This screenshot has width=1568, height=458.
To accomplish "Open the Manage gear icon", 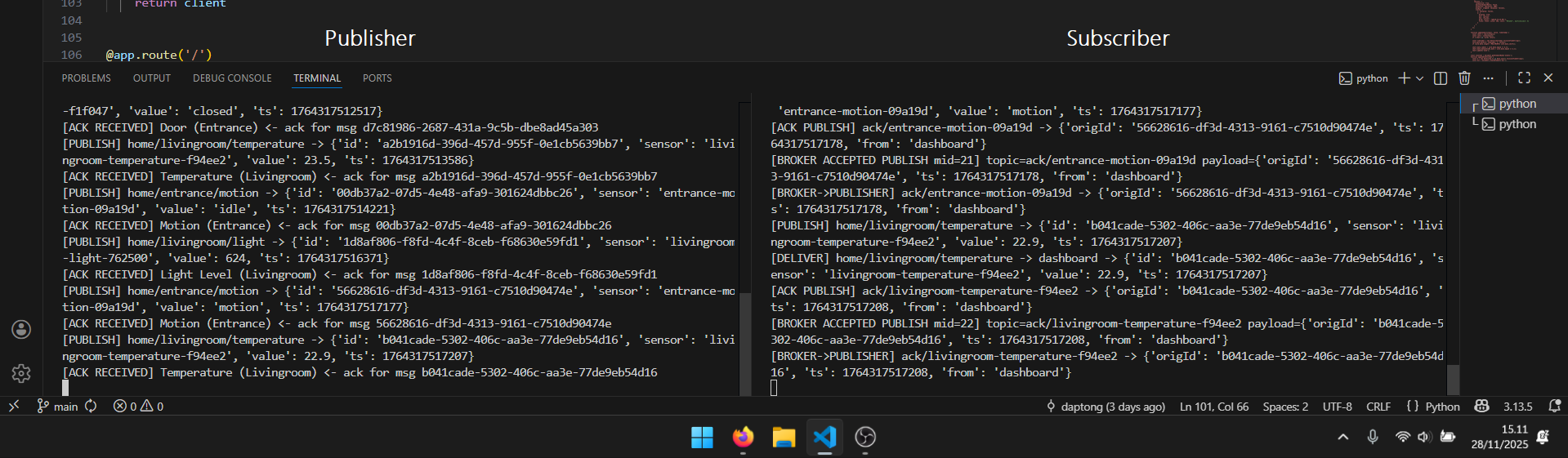I will [21, 373].
